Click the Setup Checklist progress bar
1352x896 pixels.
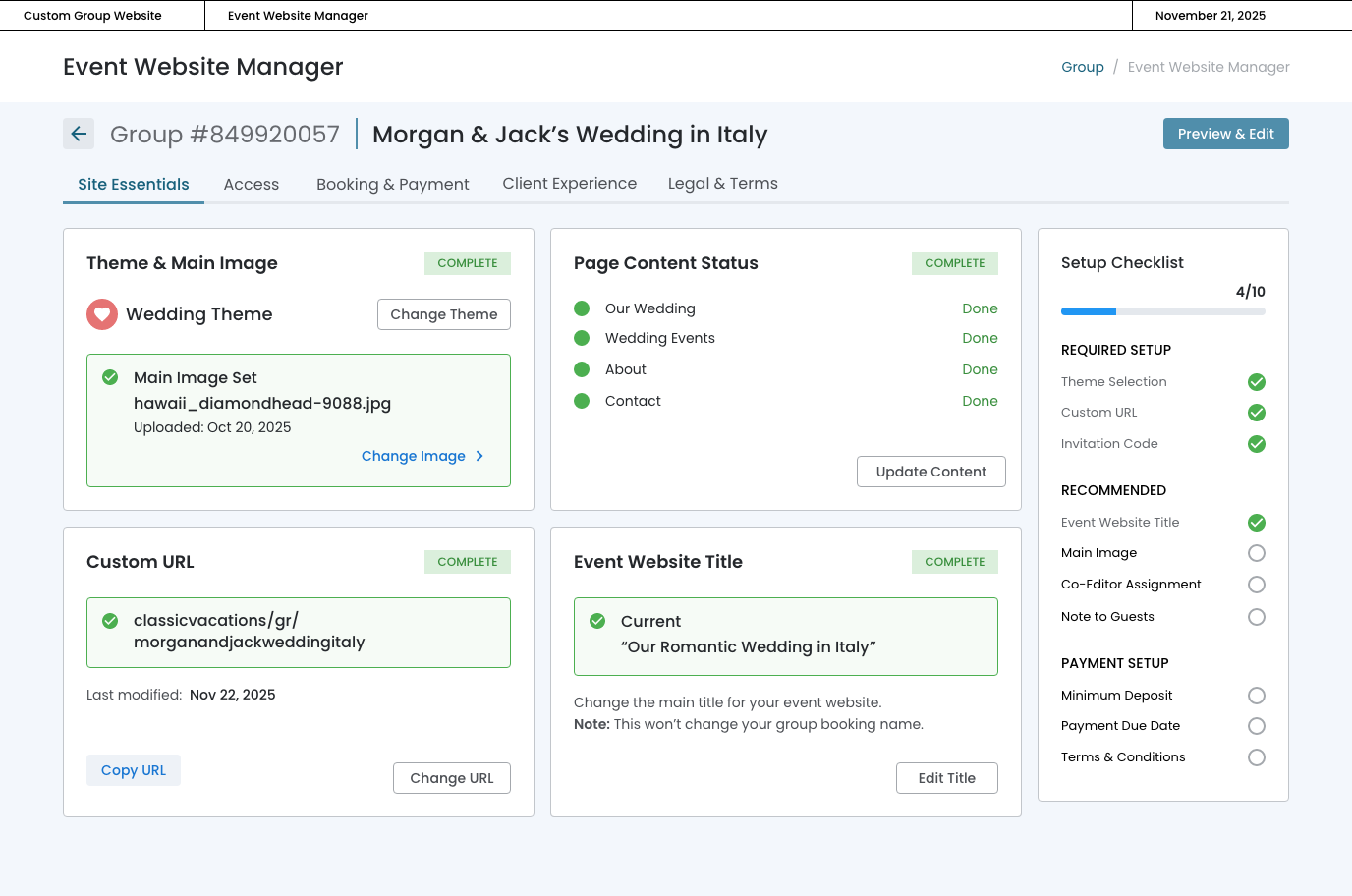point(1162,311)
